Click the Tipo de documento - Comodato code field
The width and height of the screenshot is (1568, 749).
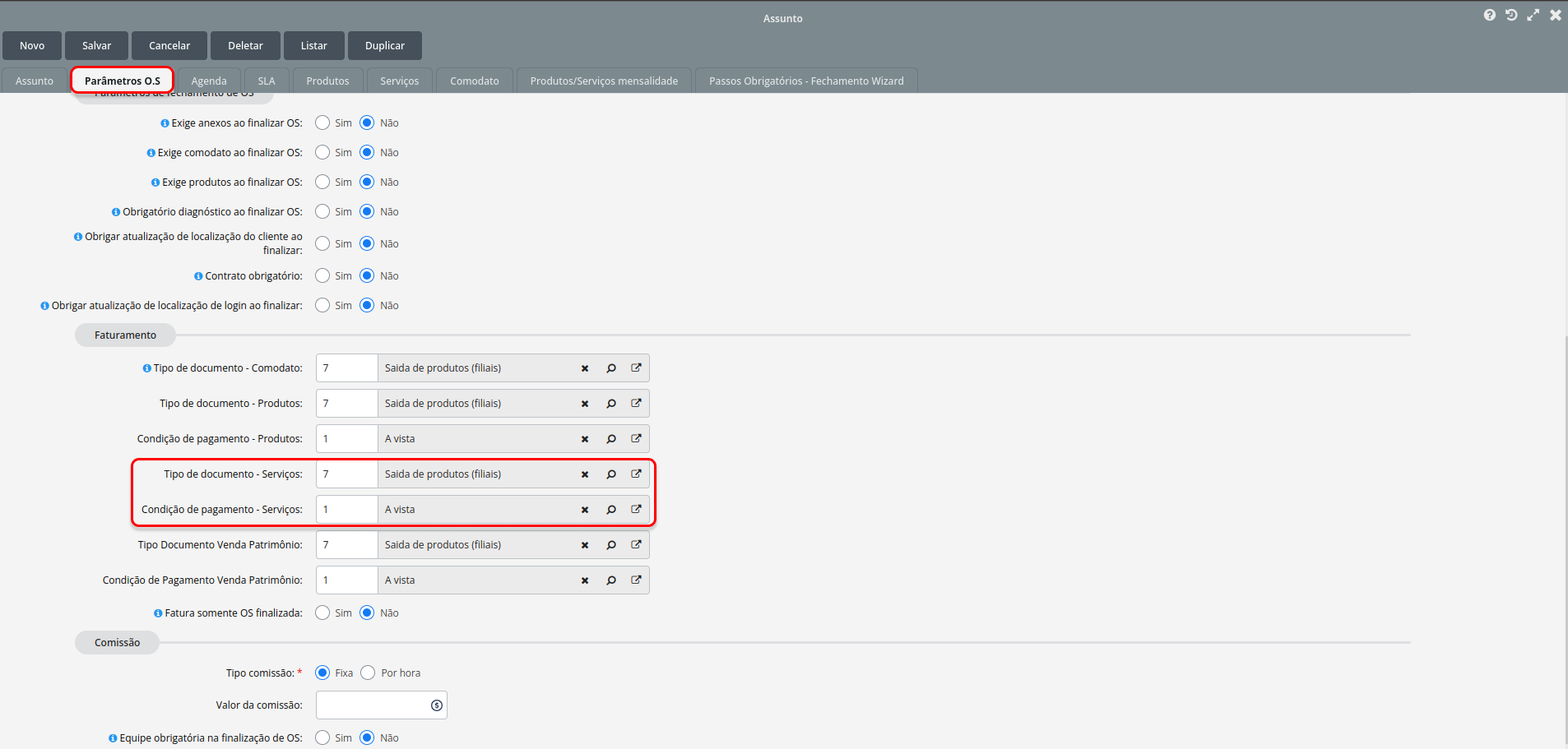click(347, 368)
